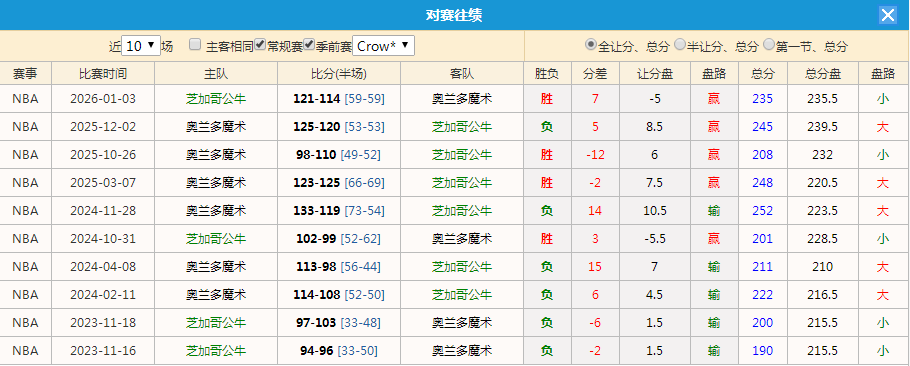Select the 全让分、总分 radio button
Viewport: 910px width, 366px height.
click(591, 45)
